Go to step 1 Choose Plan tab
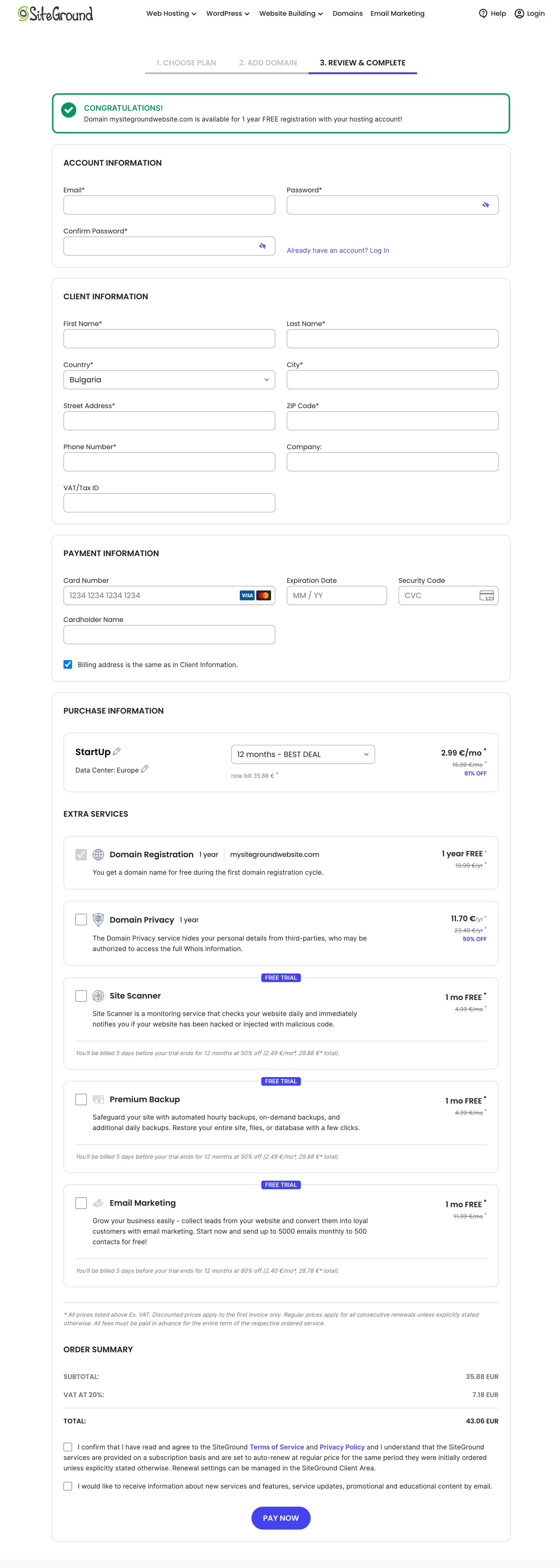Viewport: 560px width, 1568px height. 186,63
